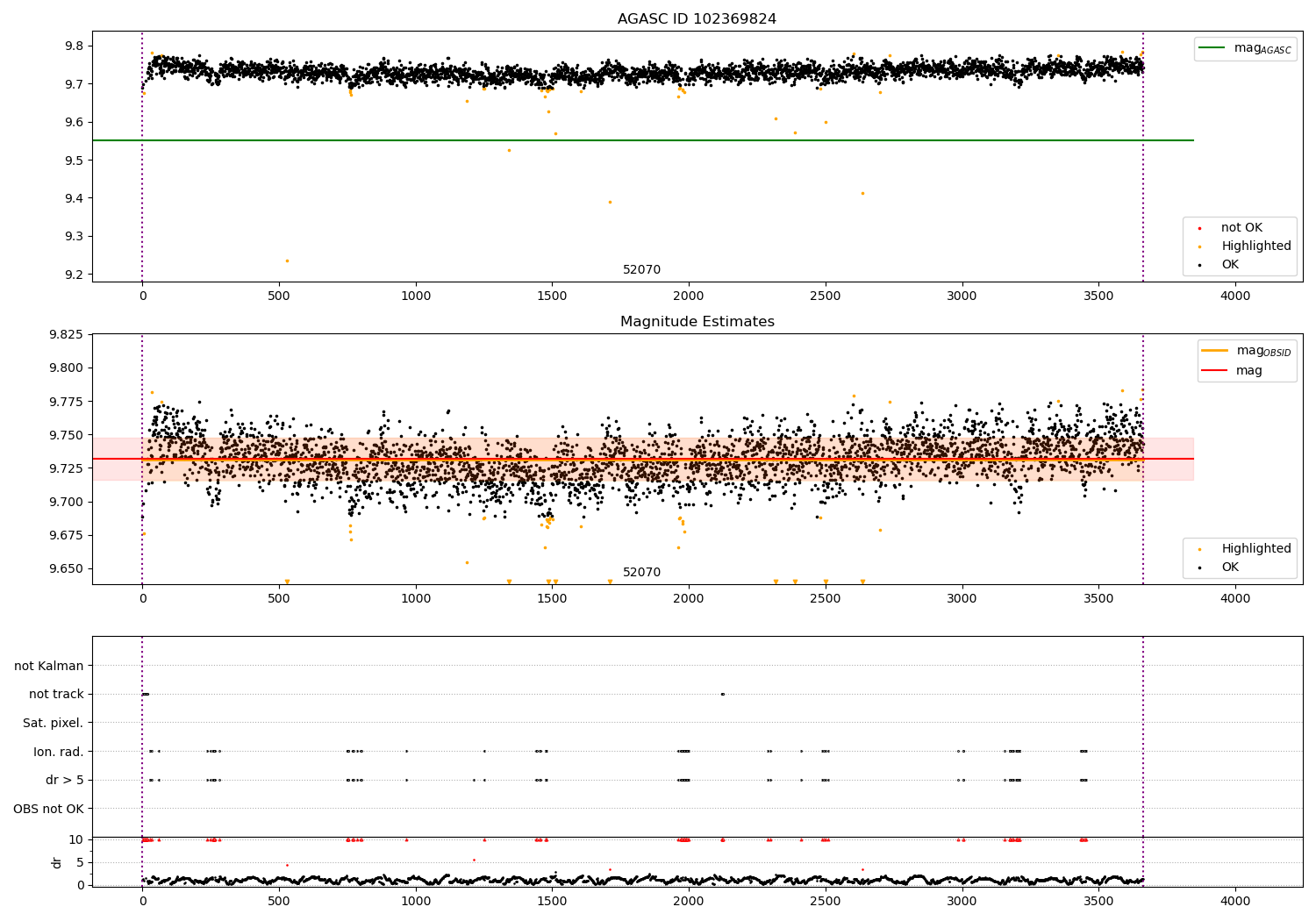Click the 'Sat. pixel.' row label
The image size is (1316, 921).
click(54, 723)
